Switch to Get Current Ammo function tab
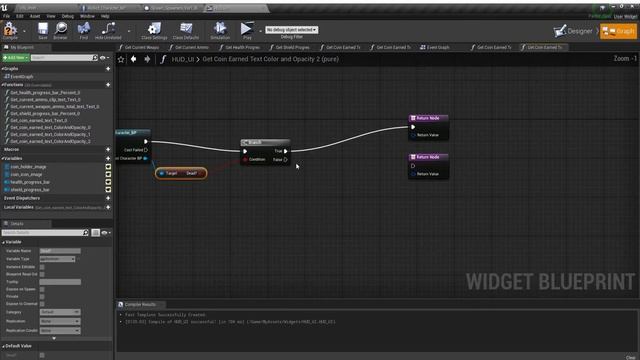 pyautogui.click(x=189, y=47)
